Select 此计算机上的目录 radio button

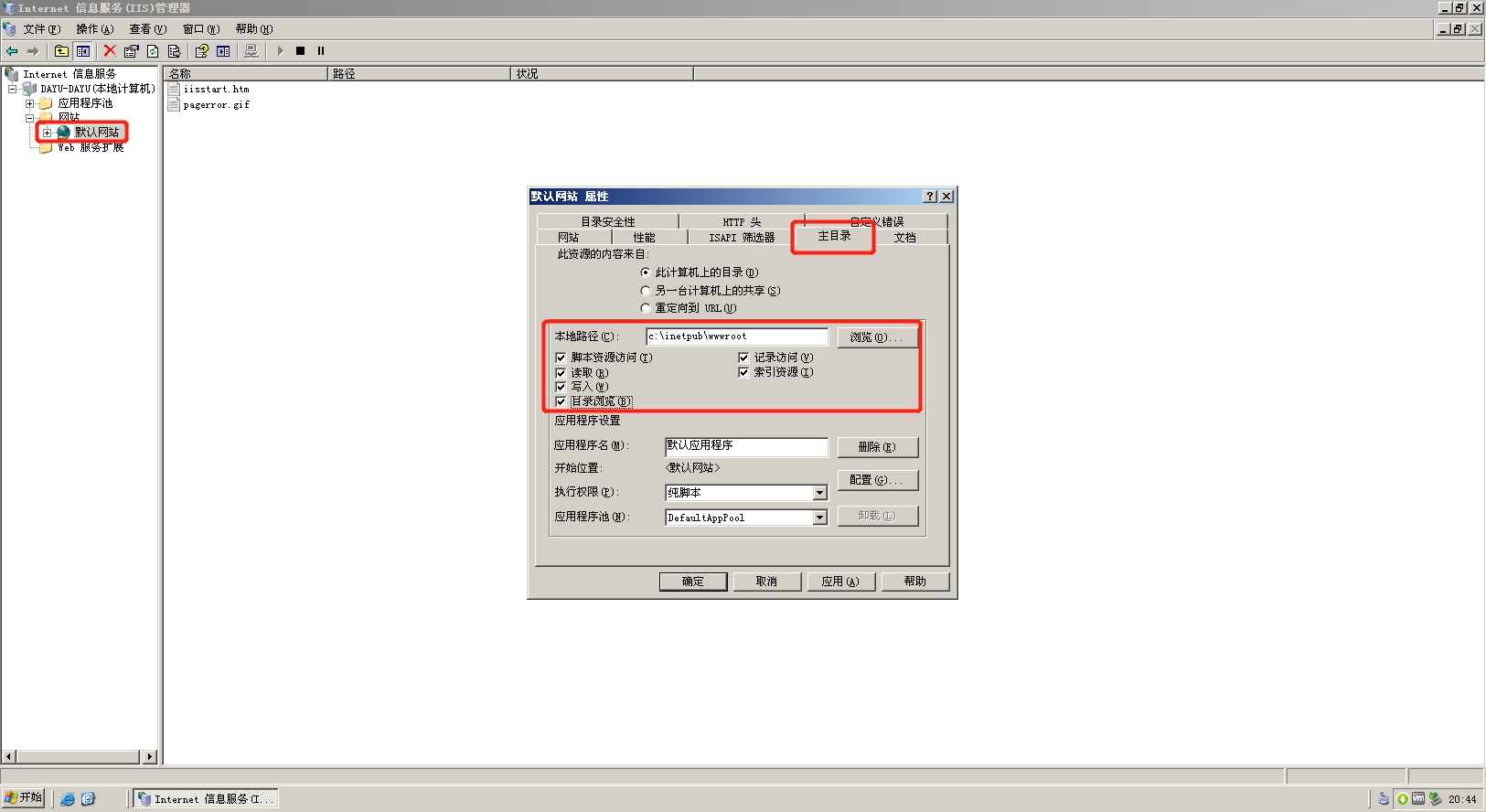click(x=646, y=272)
